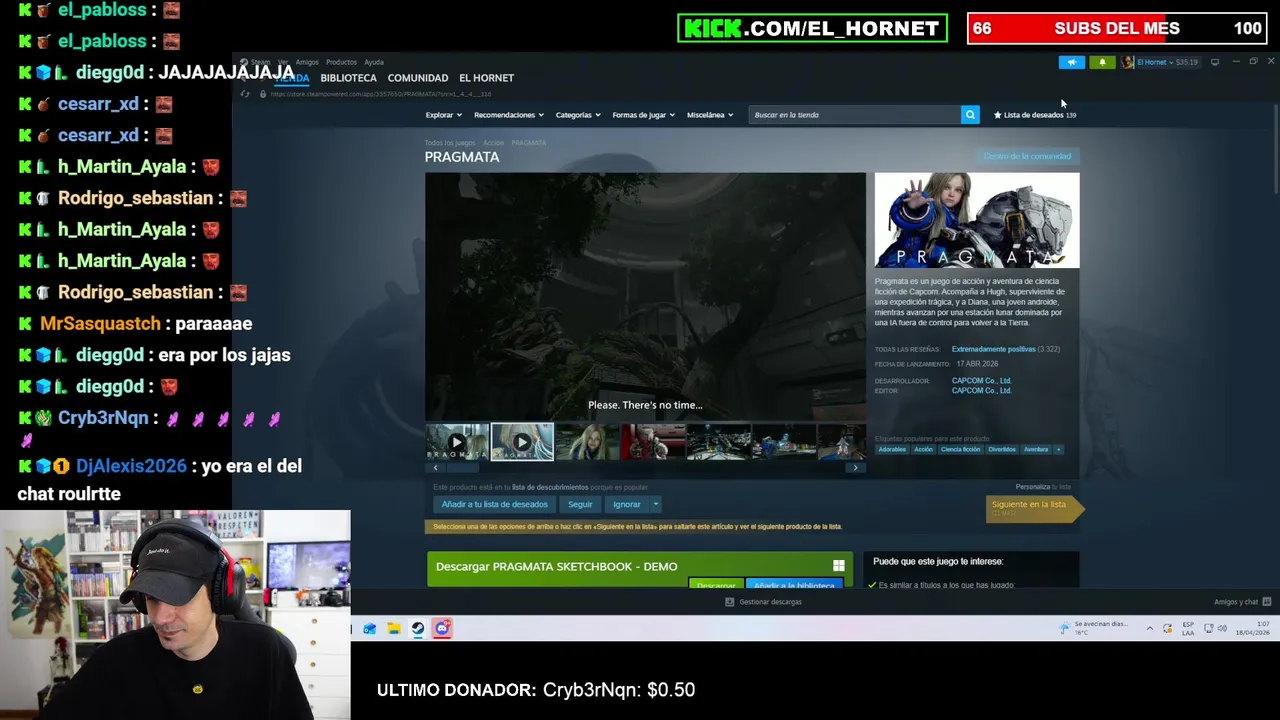Select the red armored character thumbnail
The width and height of the screenshot is (1280, 720).
652,442
